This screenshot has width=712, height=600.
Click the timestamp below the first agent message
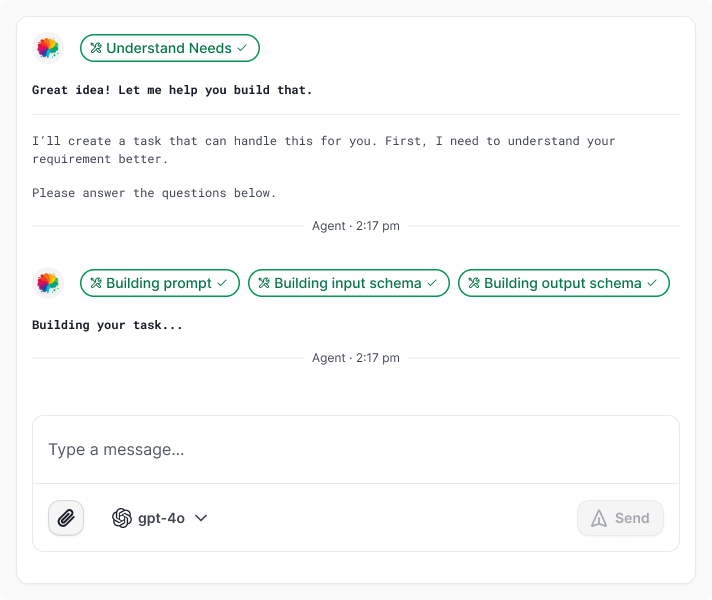355,226
